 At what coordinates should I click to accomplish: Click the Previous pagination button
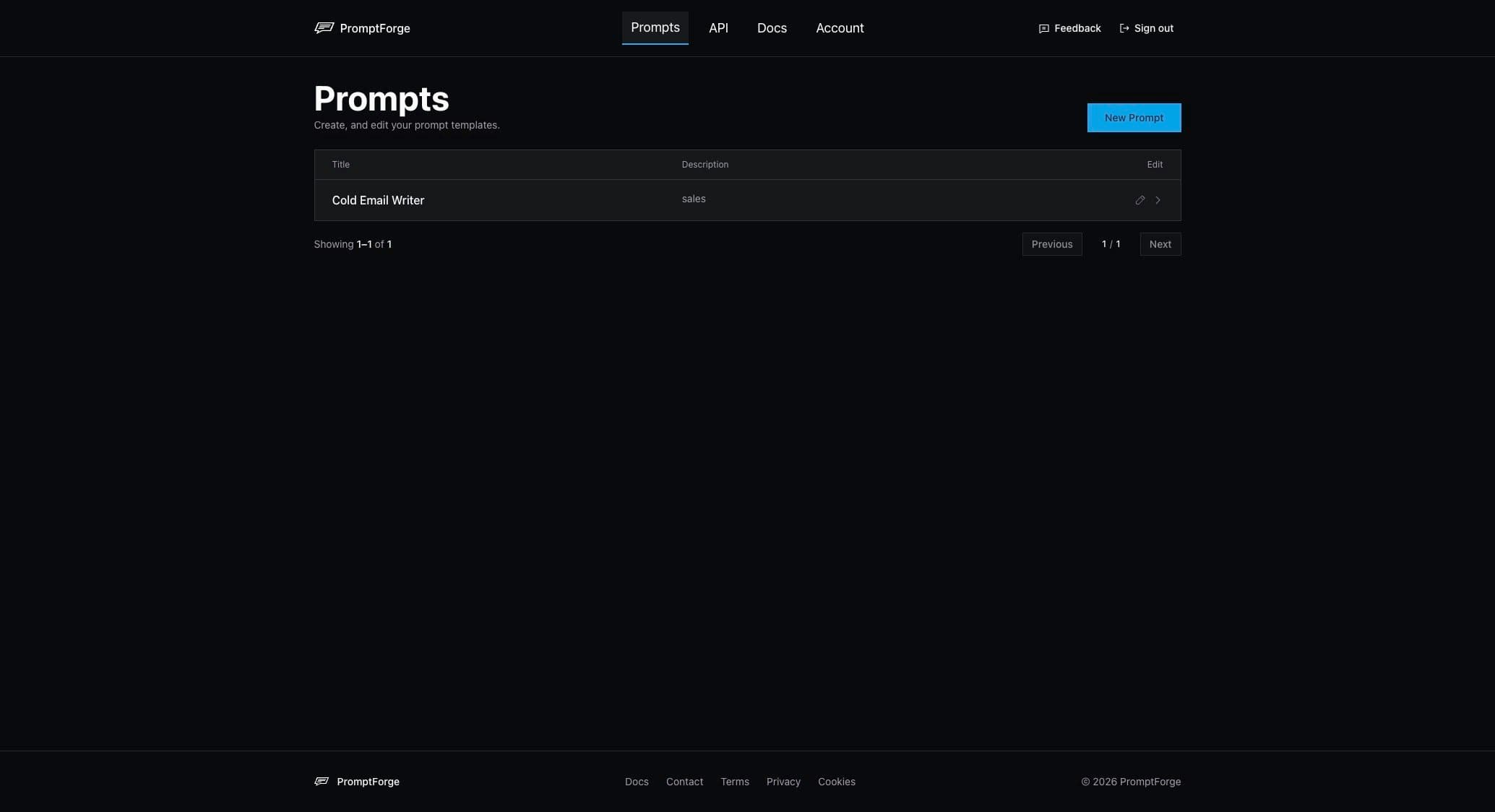tap(1051, 243)
